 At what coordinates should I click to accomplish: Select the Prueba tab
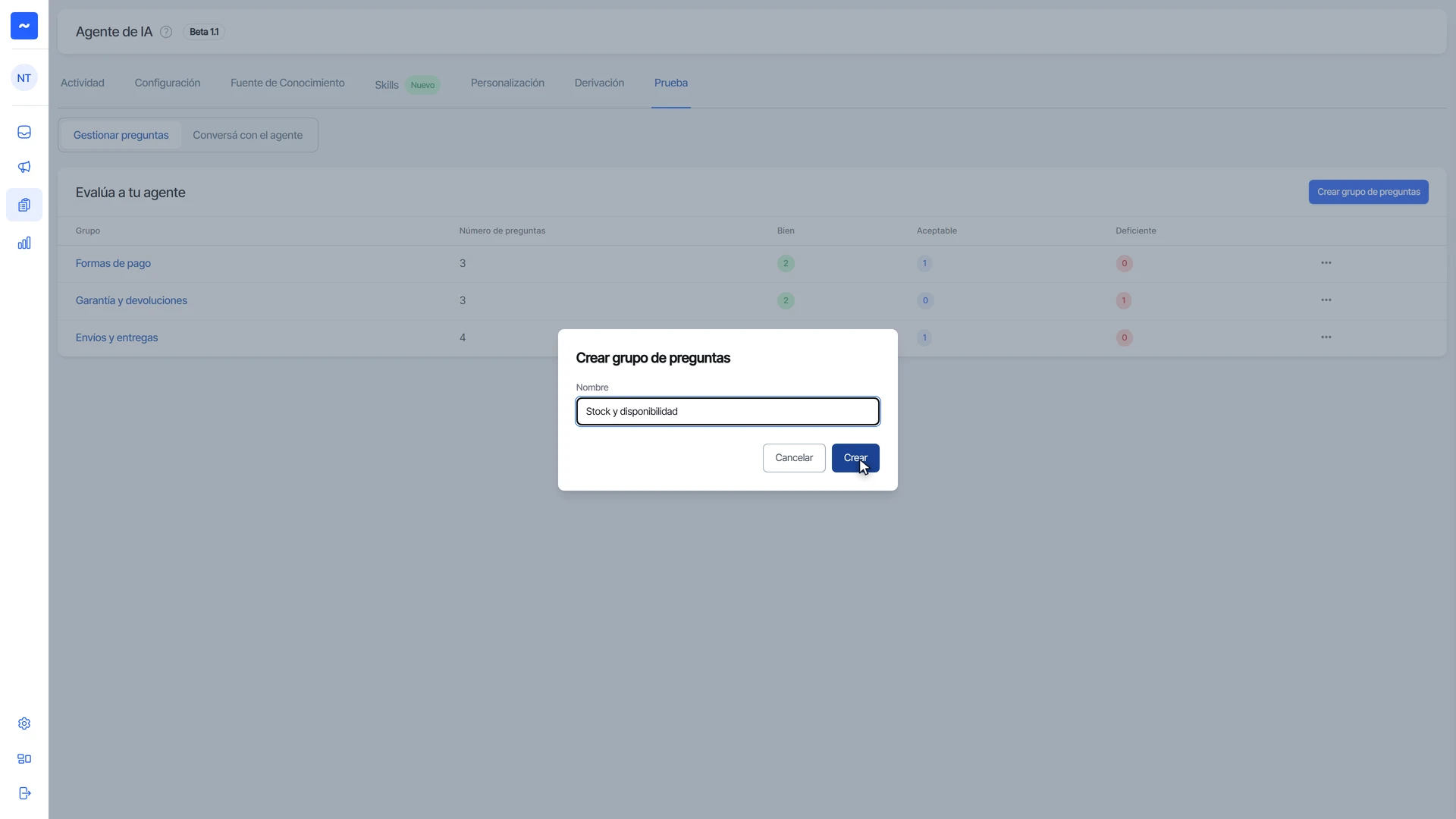(x=671, y=83)
